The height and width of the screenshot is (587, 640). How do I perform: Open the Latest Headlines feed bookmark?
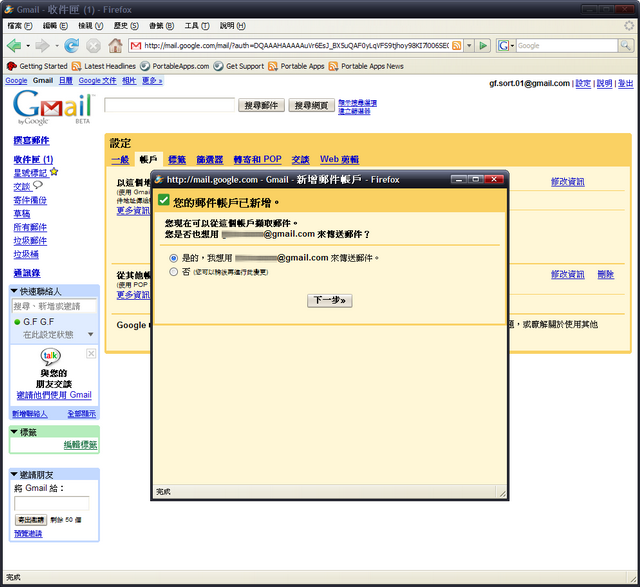click(104, 66)
